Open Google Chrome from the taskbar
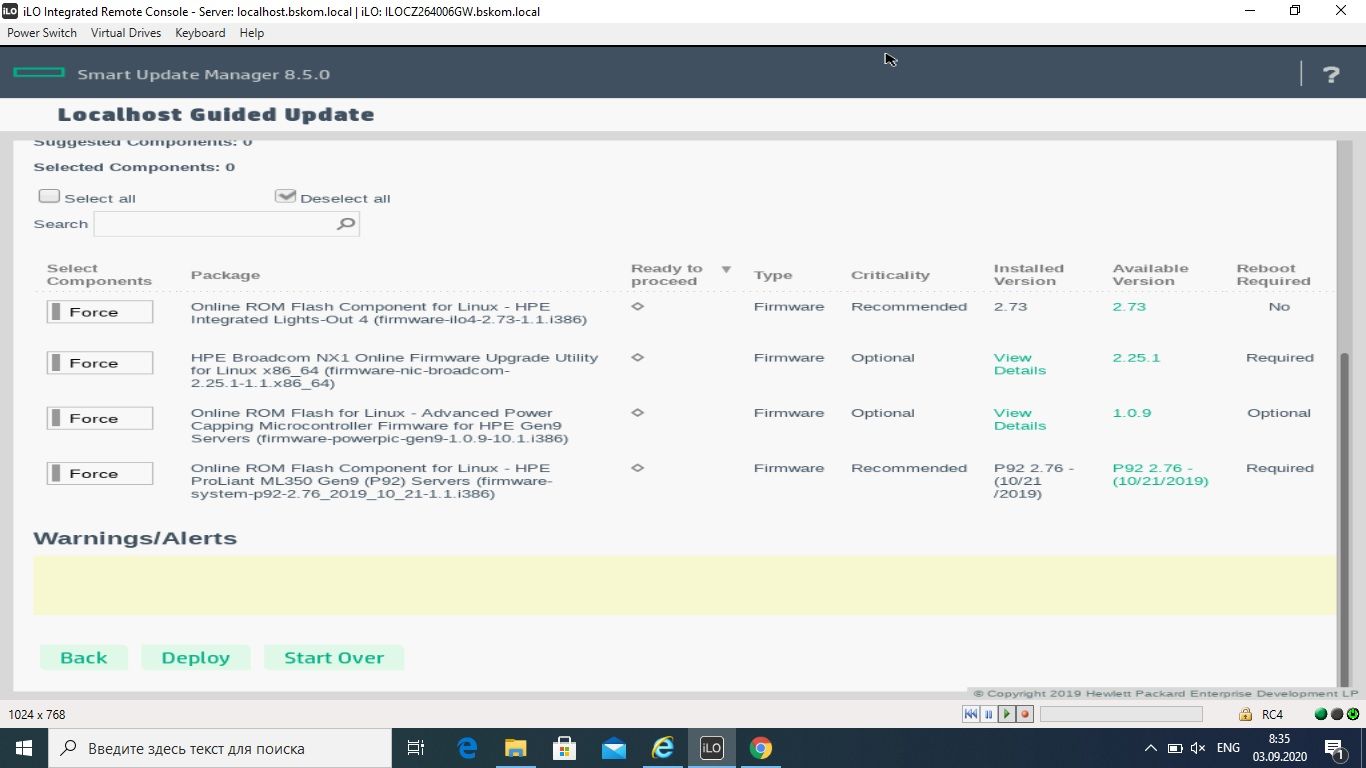 pyautogui.click(x=761, y=748)
